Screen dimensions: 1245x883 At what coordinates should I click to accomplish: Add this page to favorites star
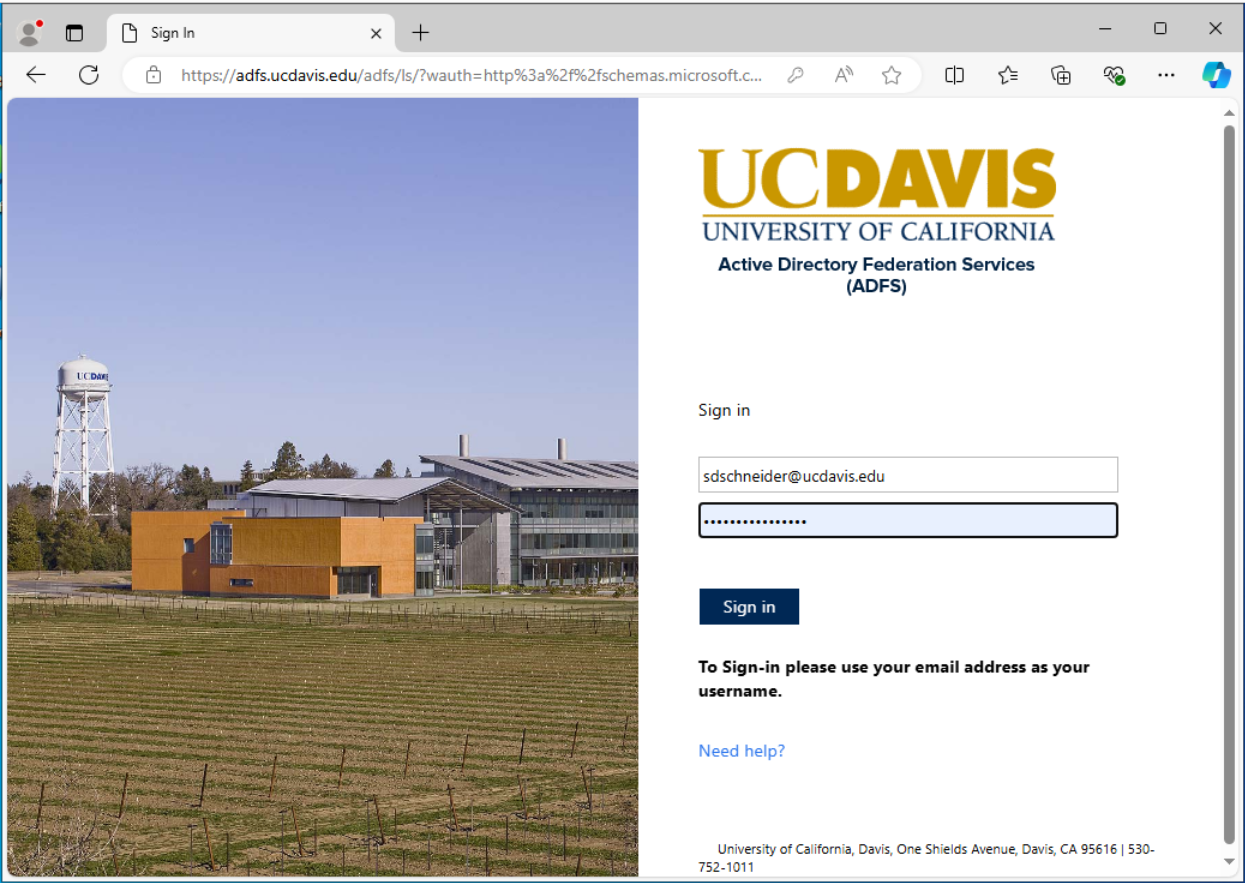(891, 75)
